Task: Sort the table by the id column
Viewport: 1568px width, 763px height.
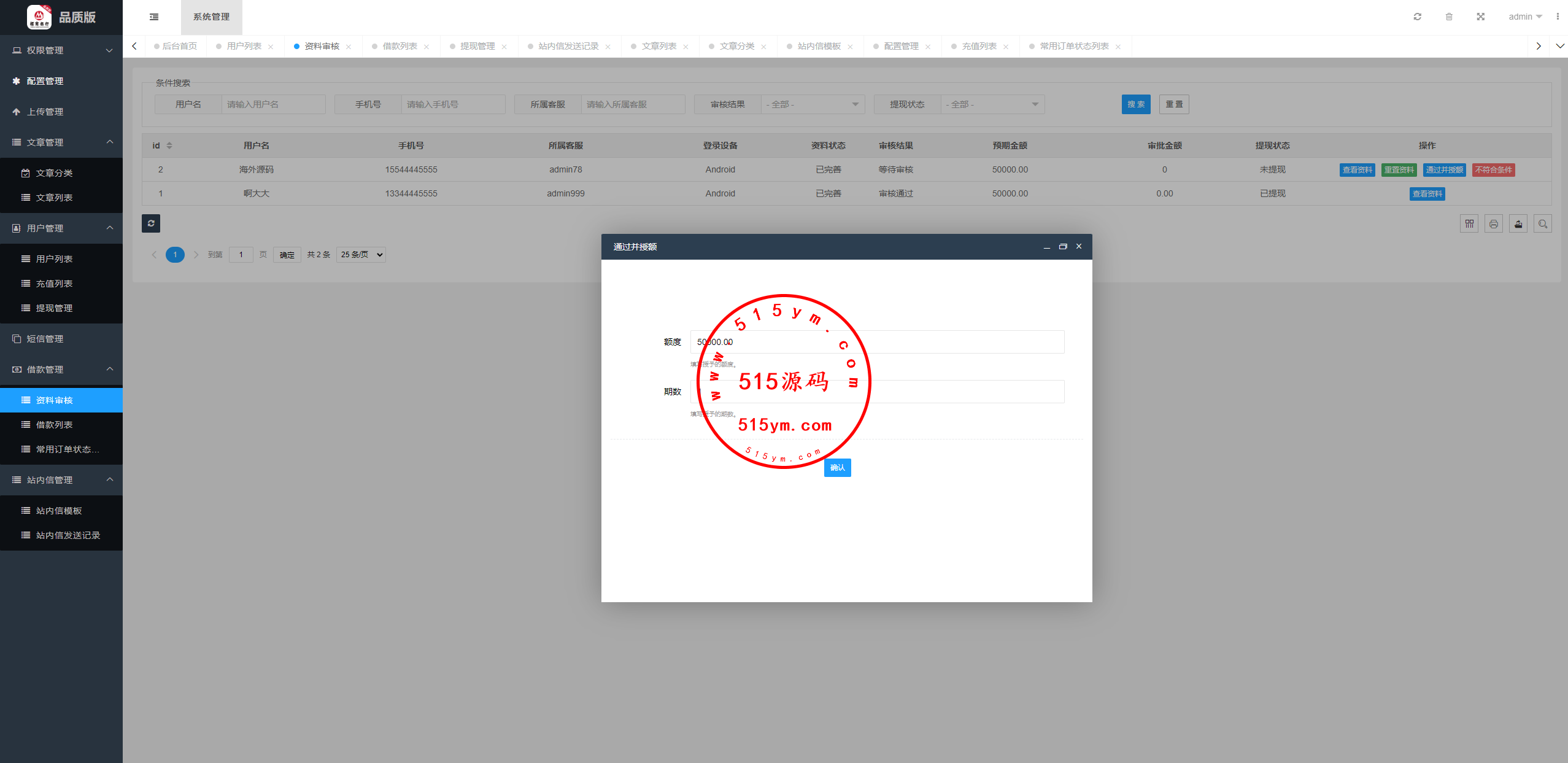Action: coord(169,145)
